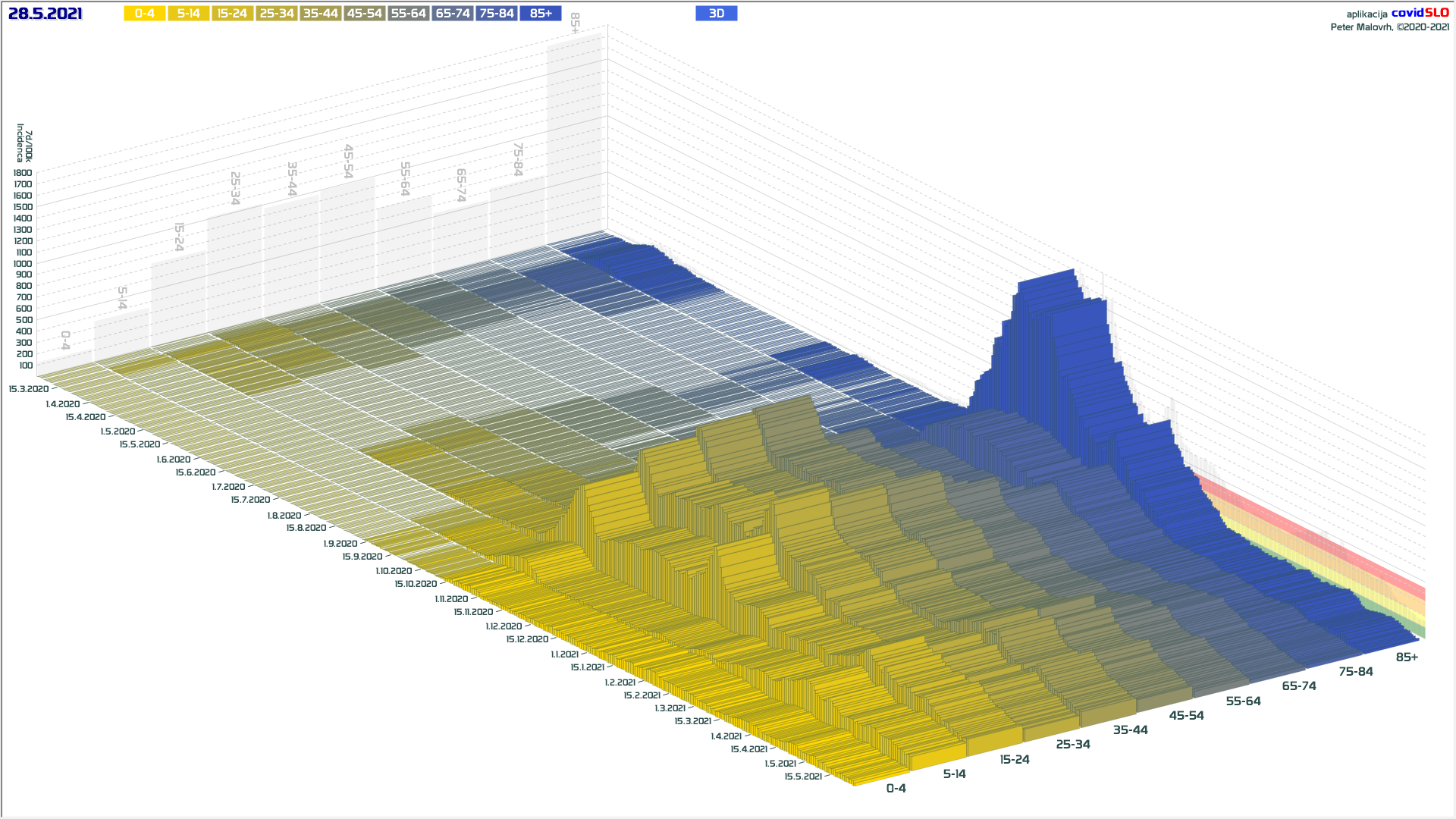The height and width of the screenshot is (819, 1456).
Task: Toggle the 35-44 age group legend button
Action: coord(321,14)
